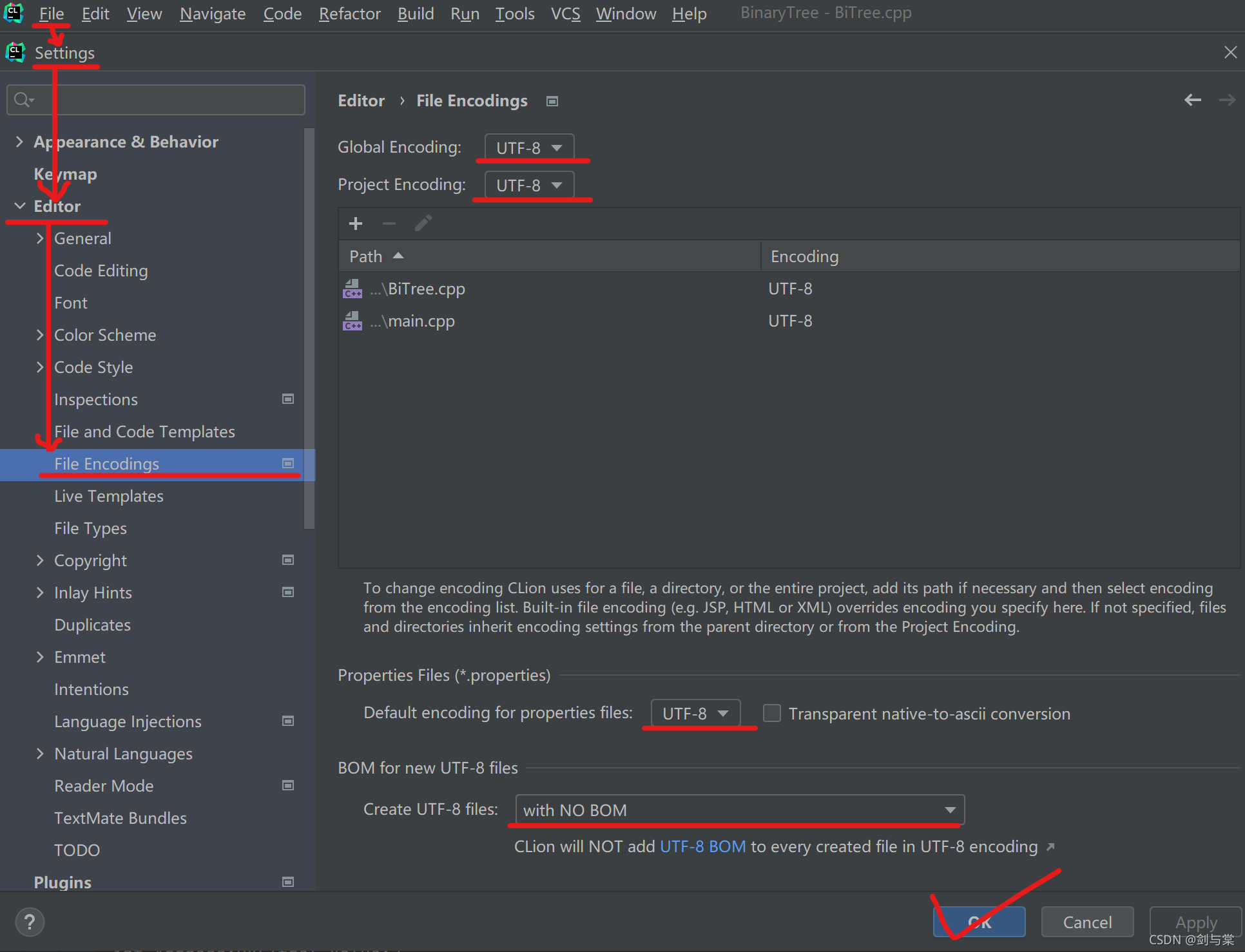Select Font settings page
The height and width of the screenshot is (952, 1245).
[71, 303]
